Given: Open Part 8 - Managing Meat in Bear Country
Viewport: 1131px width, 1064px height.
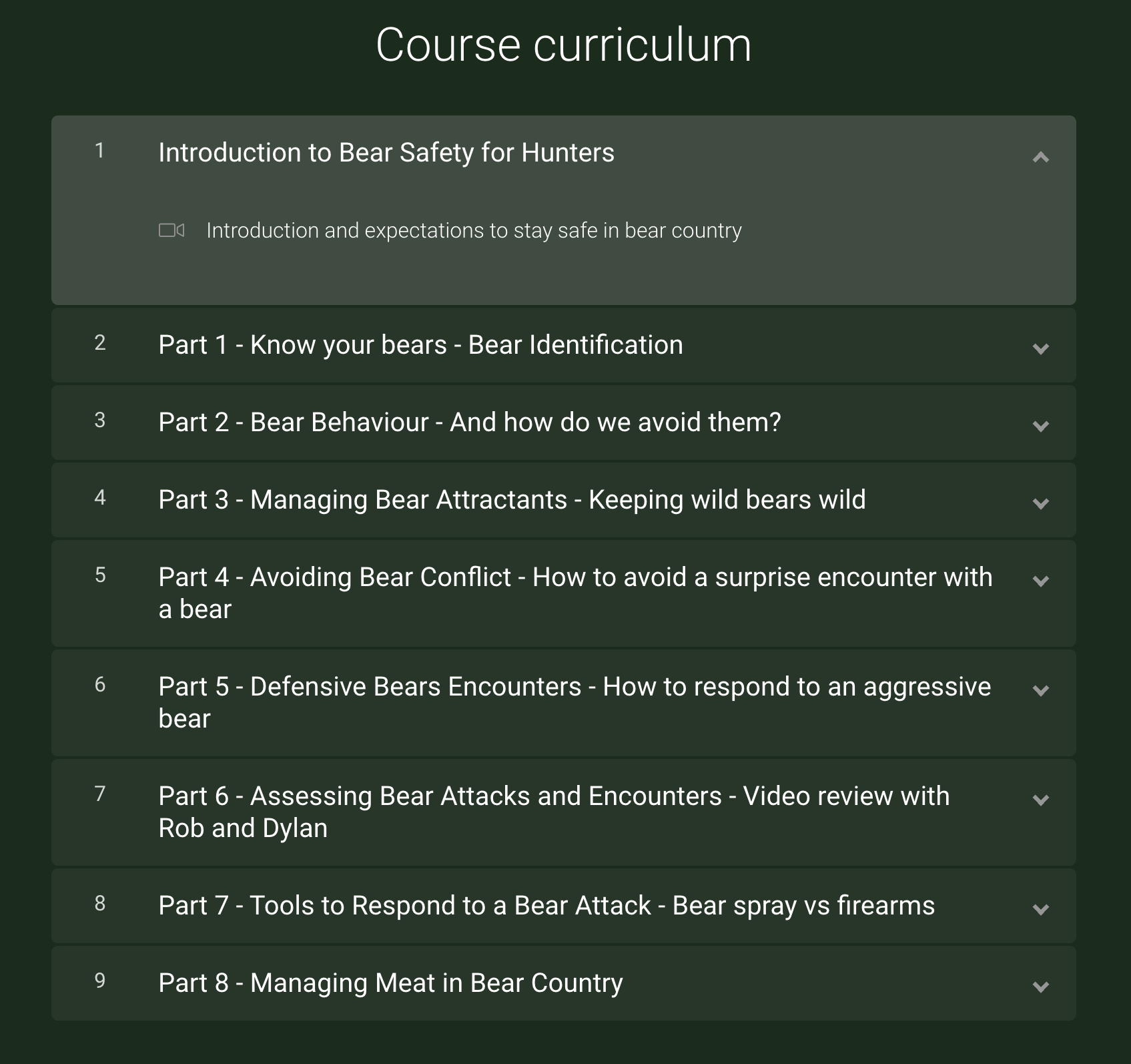Looking at the screenshot, I should click(390, 983).
